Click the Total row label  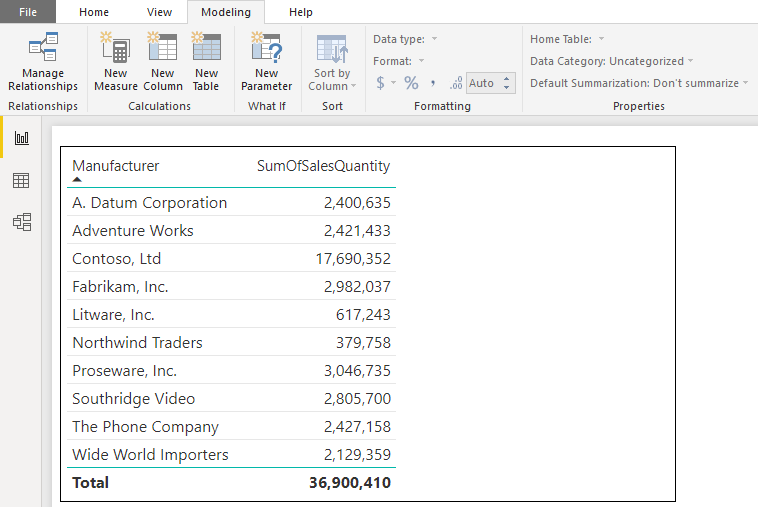[x=90, y=483]
